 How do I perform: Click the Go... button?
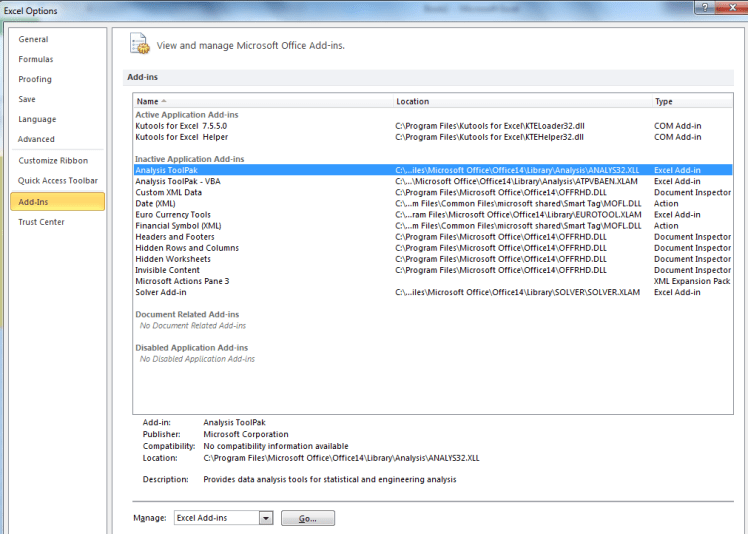[307, 518]
